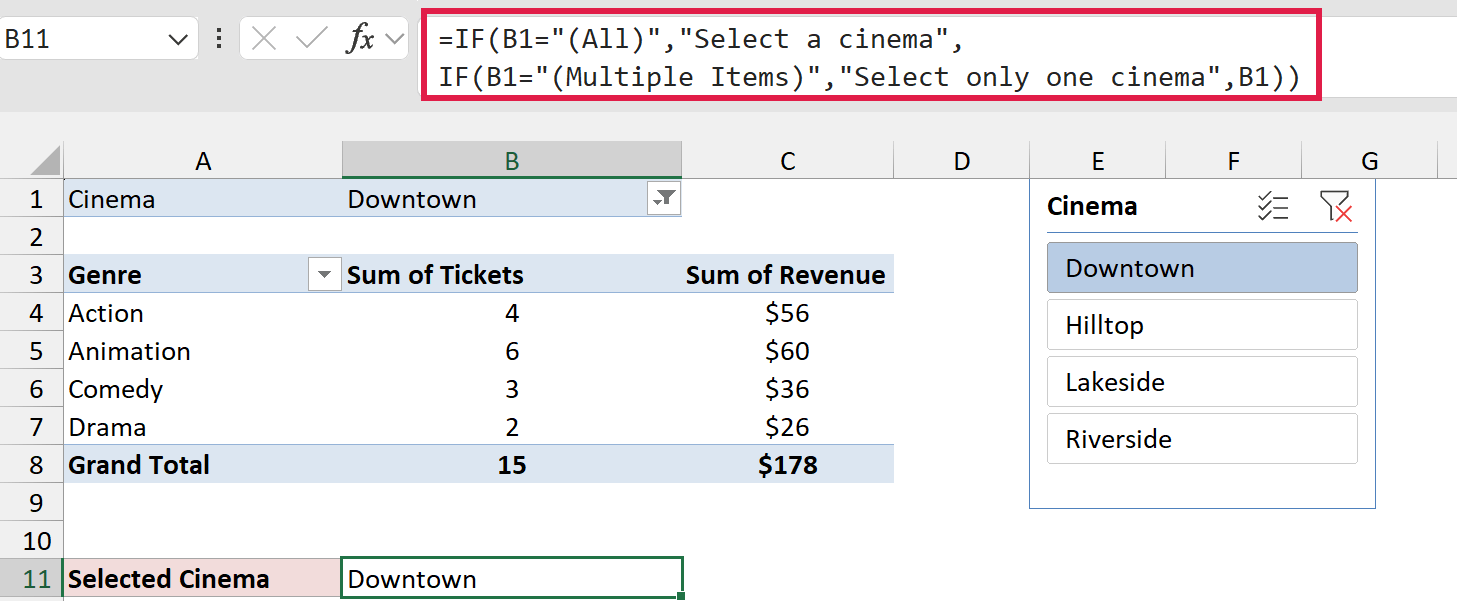Open the Genre filter dropdown arrow
The height and width of the screenshot is (601, 1457).
coord(324,275)
